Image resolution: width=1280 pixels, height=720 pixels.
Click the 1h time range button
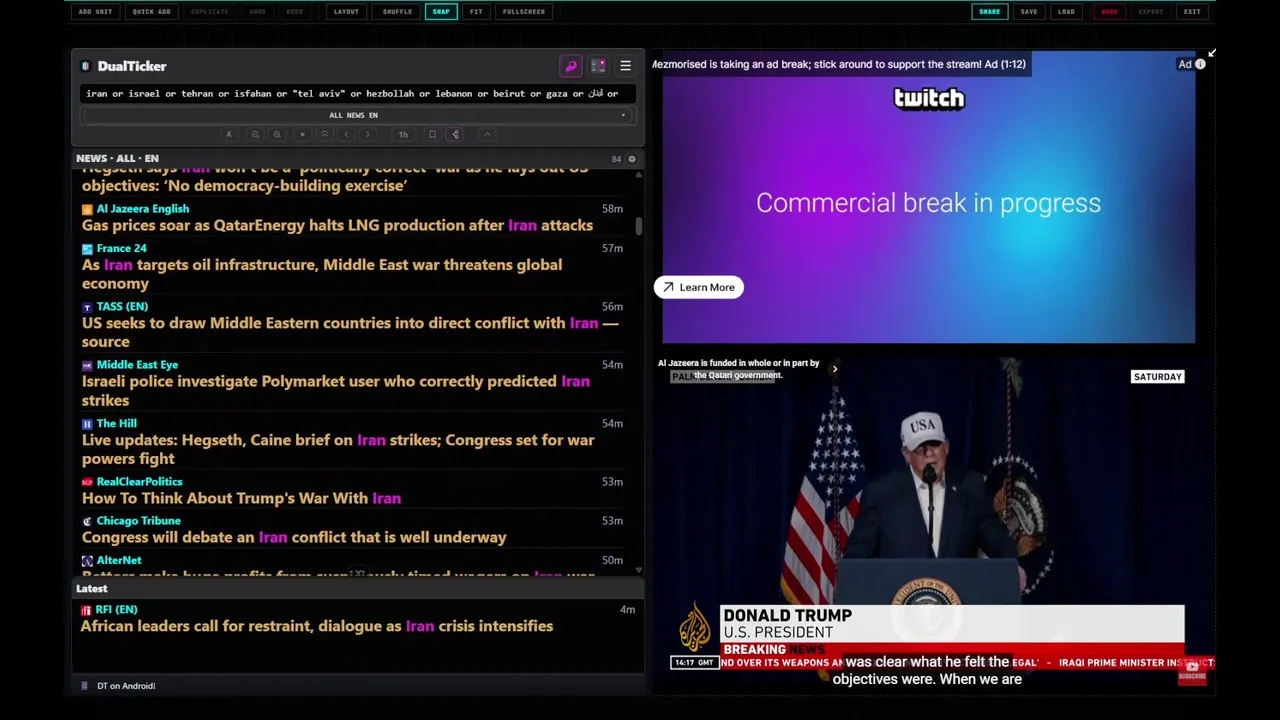point(403,134)
